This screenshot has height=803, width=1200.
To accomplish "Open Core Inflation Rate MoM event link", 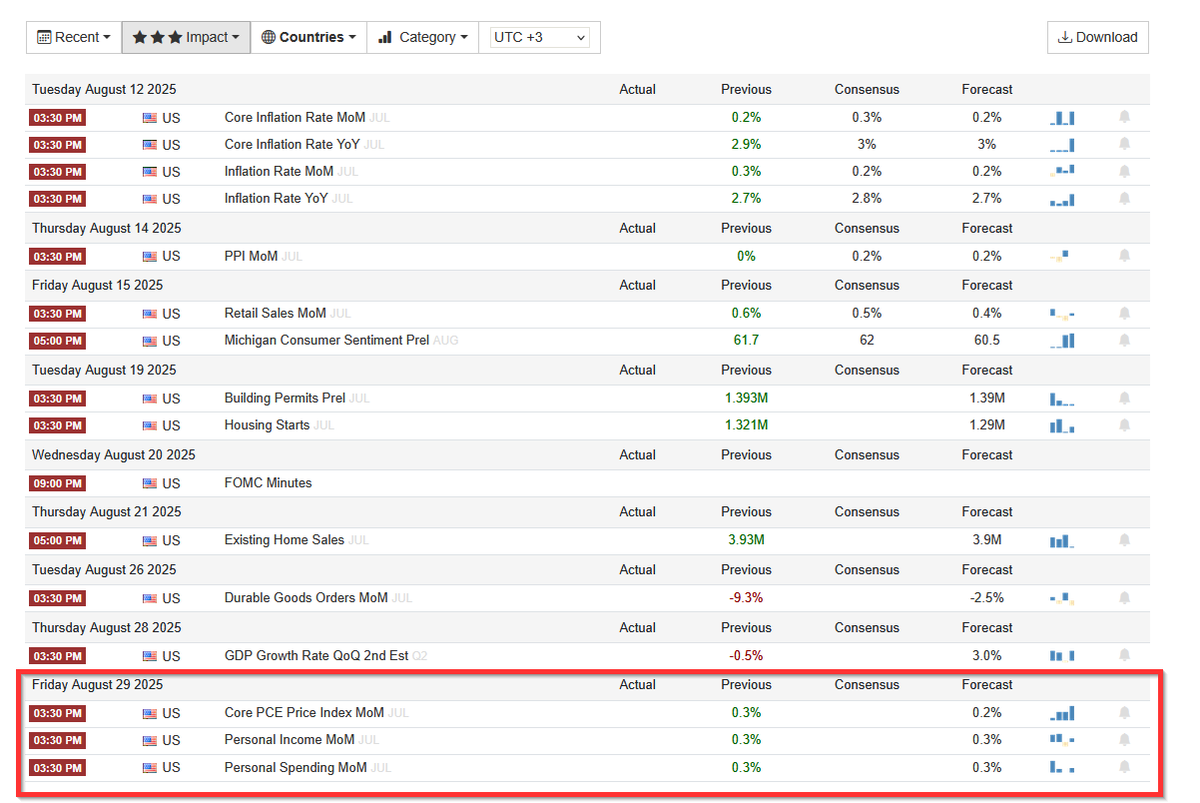I will tap(295, 117).
